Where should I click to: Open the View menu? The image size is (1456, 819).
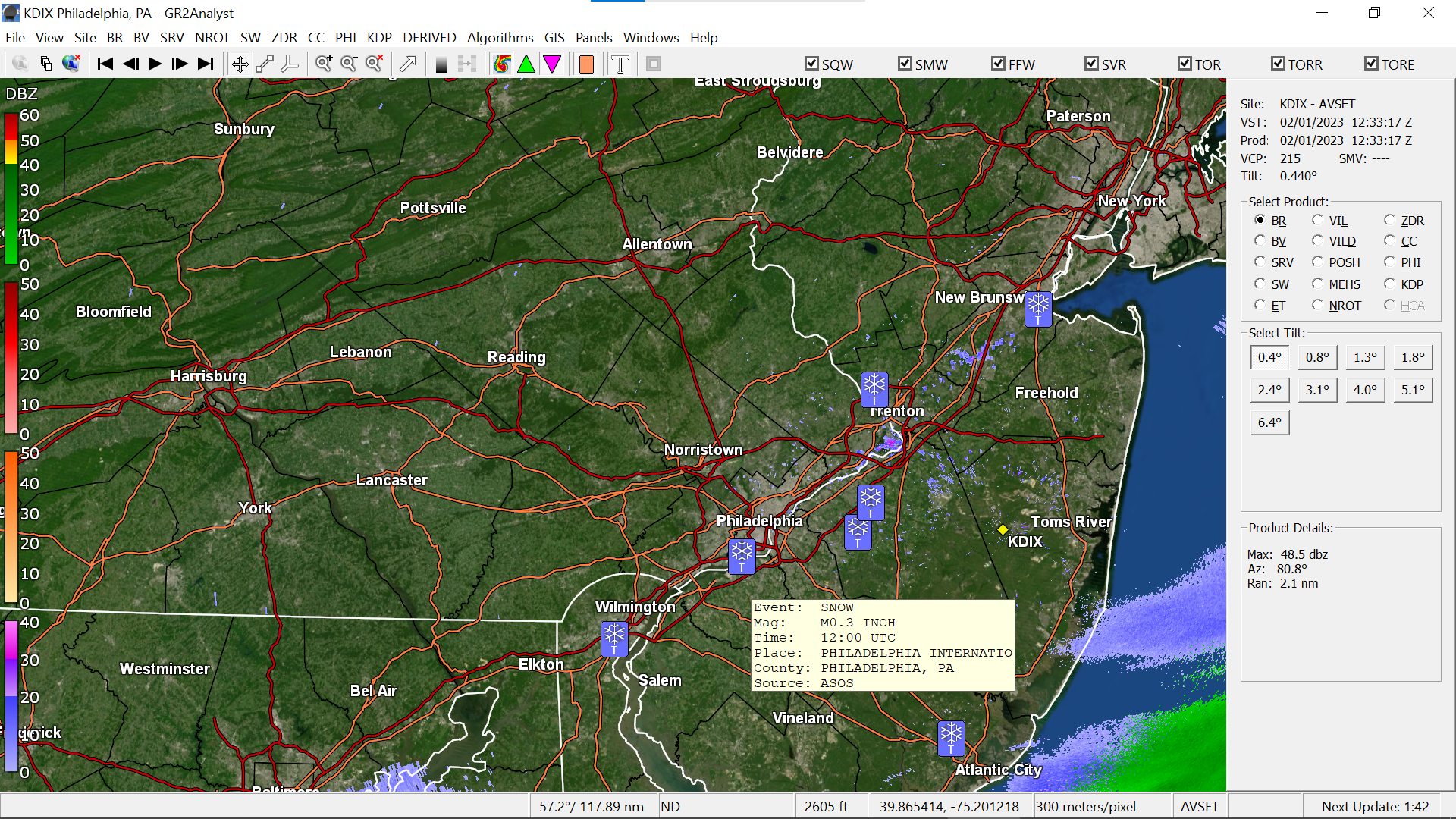tap(49, 38)
